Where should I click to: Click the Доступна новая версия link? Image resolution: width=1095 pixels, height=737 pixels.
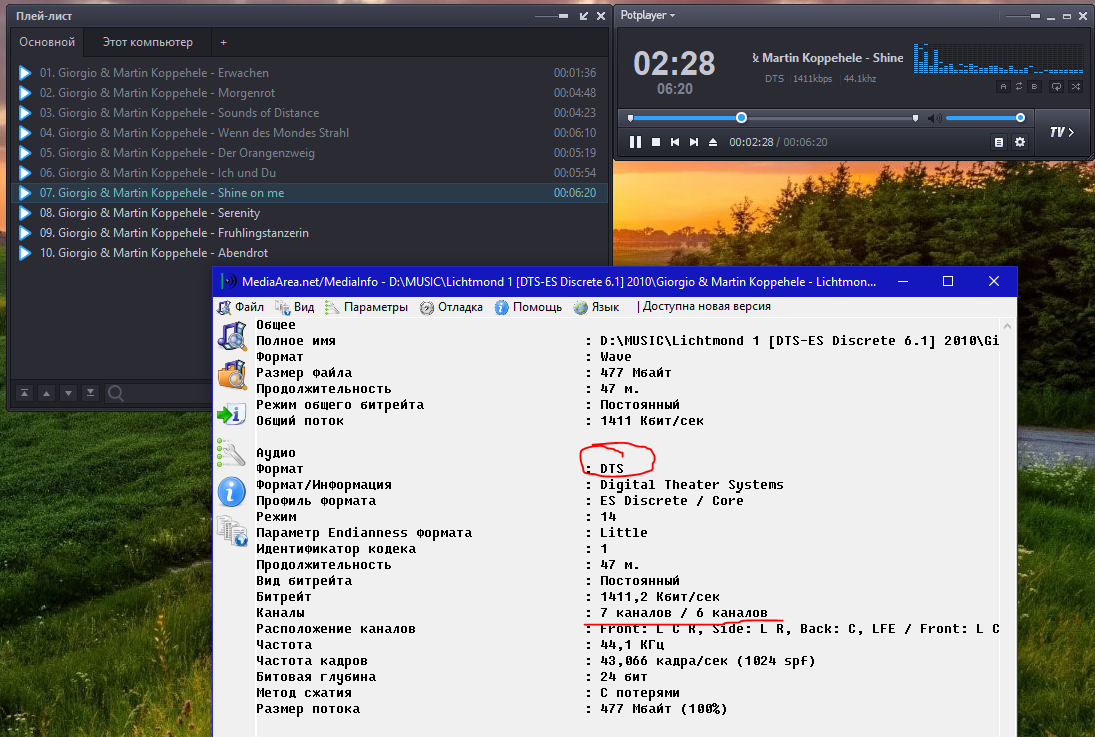pos(706,306)
